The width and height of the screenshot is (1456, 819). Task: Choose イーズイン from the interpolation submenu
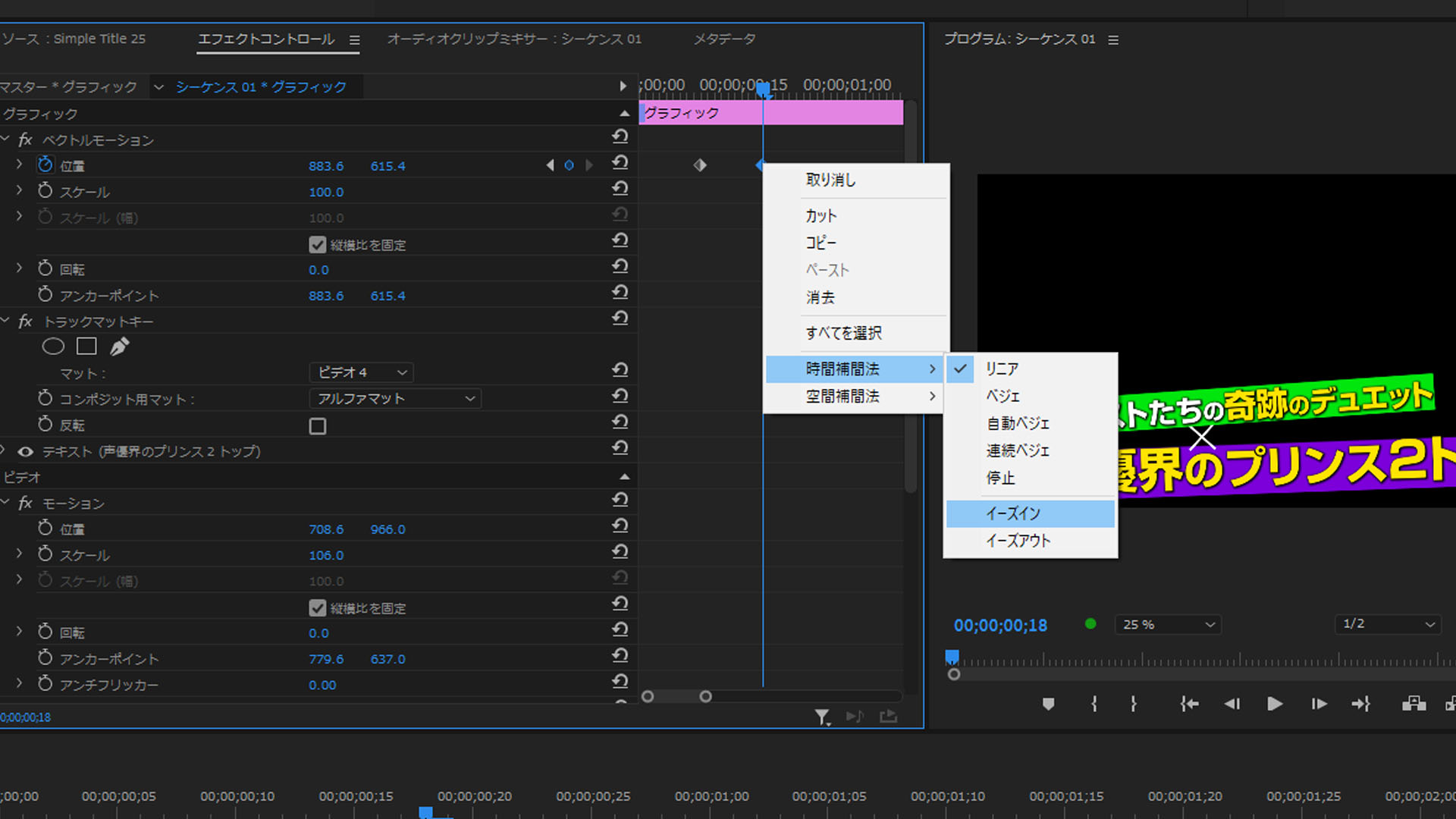pos(1013,513)
